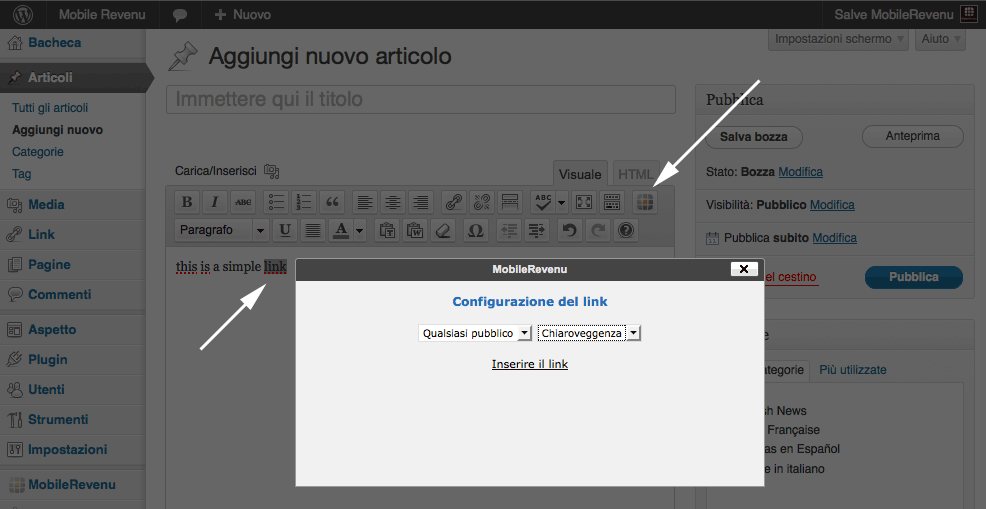986x509 pixels.
Task: Click Modifica next to Visibilità: Pubblico
Action: click(832, 205)
